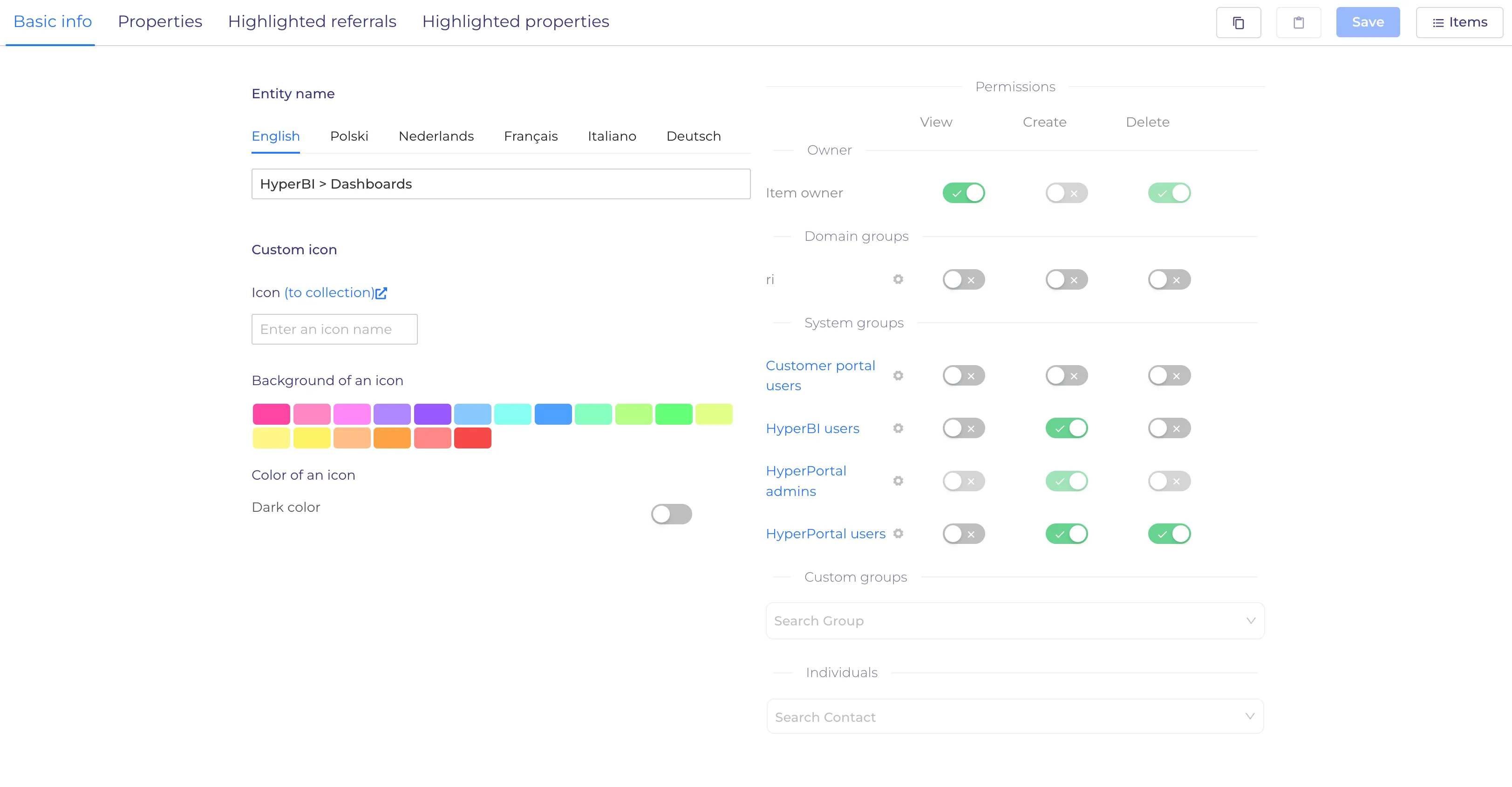The image size is (1512, 787).
Task: Pick the dark purple background swatch
Action: pos(432,414)
